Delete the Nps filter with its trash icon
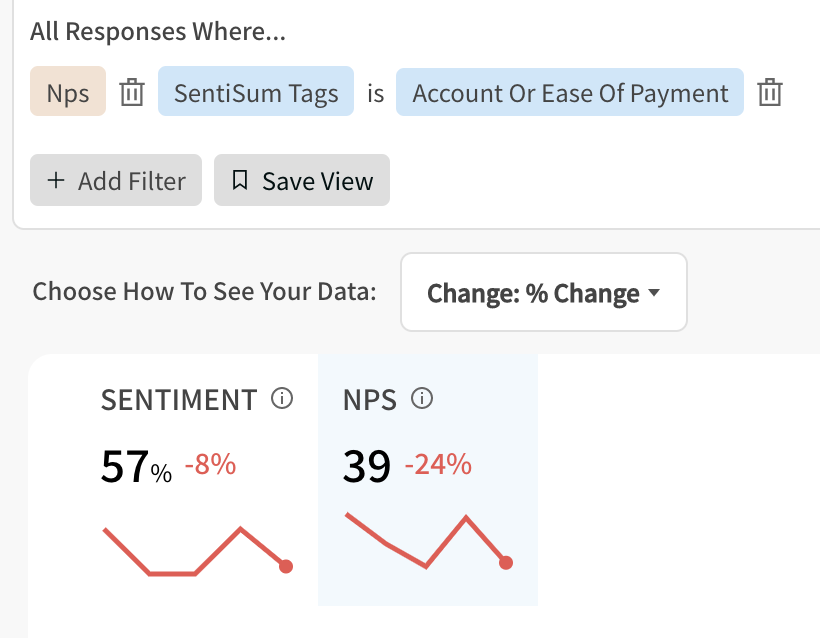 [x=132, y=93]
